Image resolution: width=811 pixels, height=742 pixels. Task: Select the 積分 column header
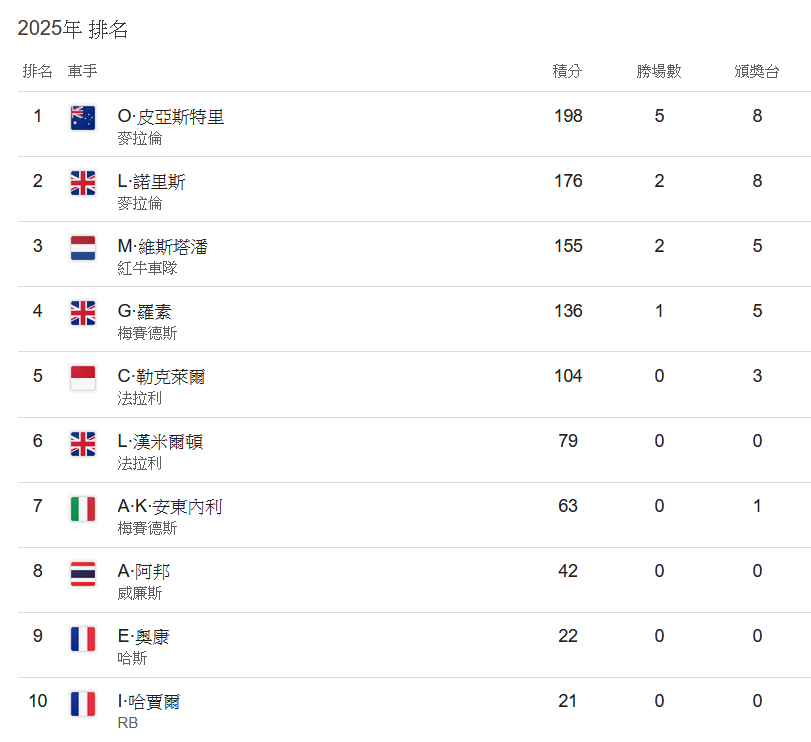pyautogui.click(x=567, y=71)
